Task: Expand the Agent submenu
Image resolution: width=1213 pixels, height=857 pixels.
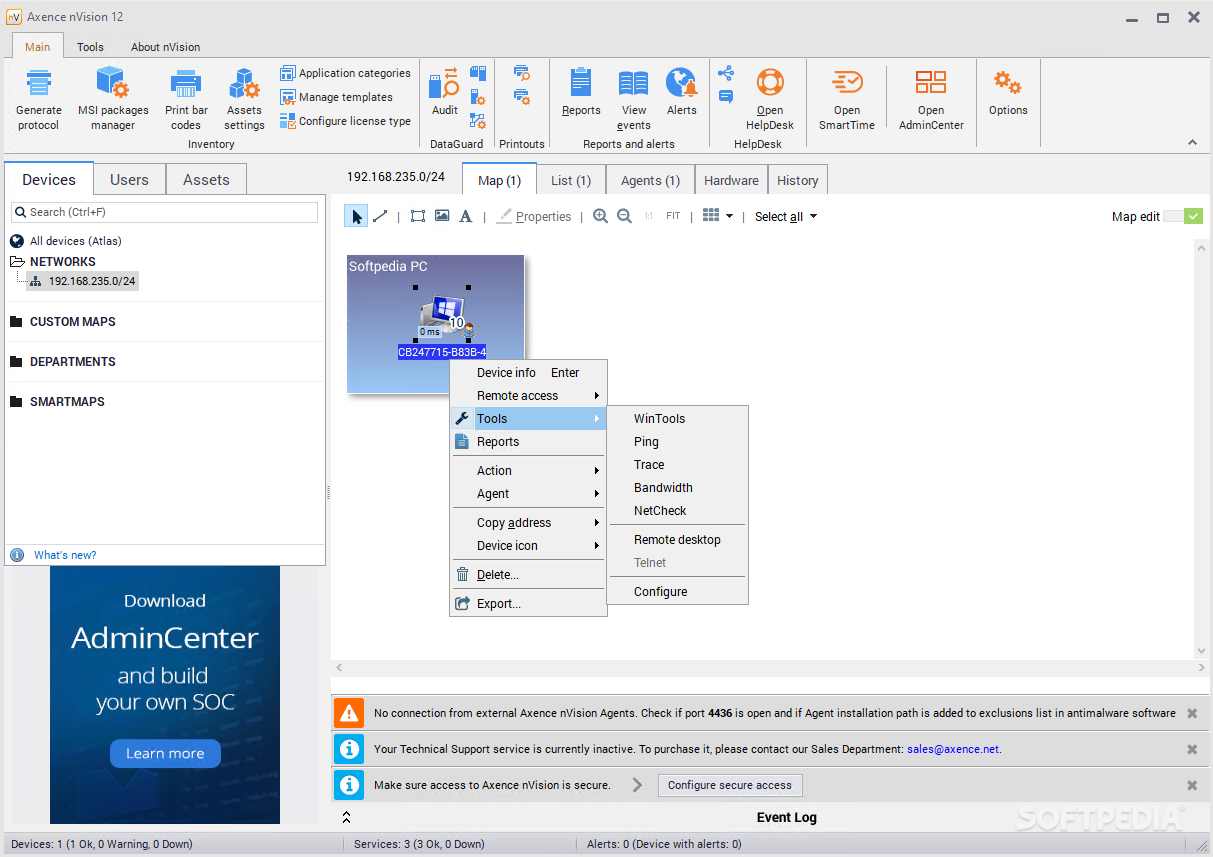Action: pyautogui.click(x=528, y=494)
